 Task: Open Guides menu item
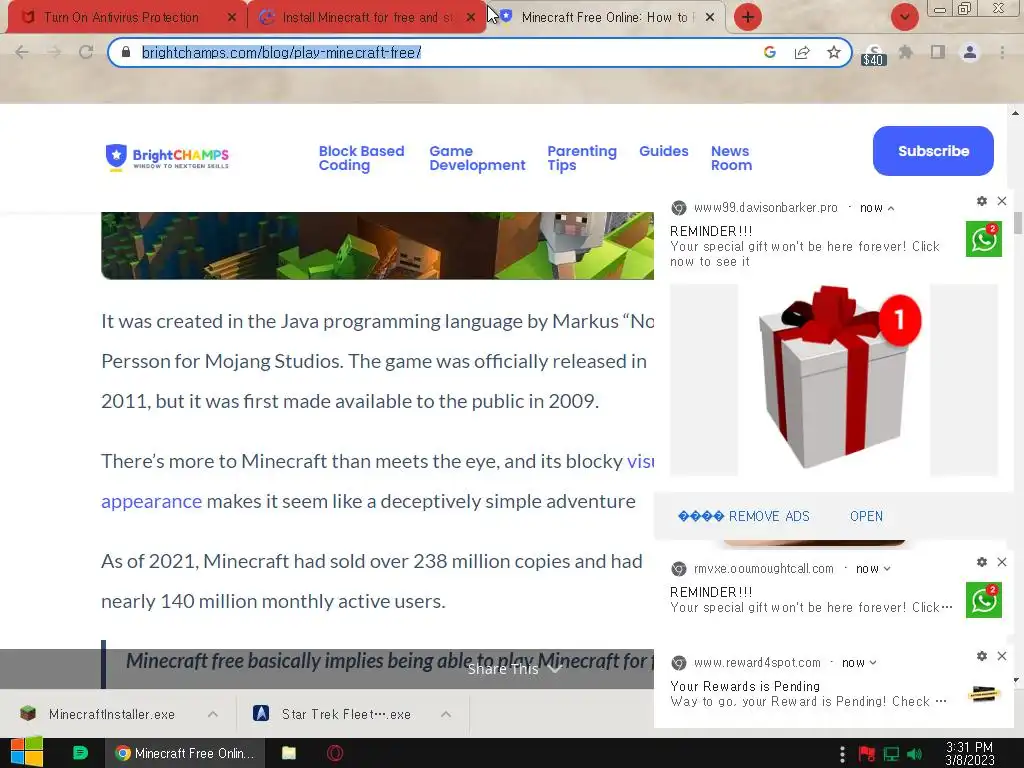click(664, 151)
